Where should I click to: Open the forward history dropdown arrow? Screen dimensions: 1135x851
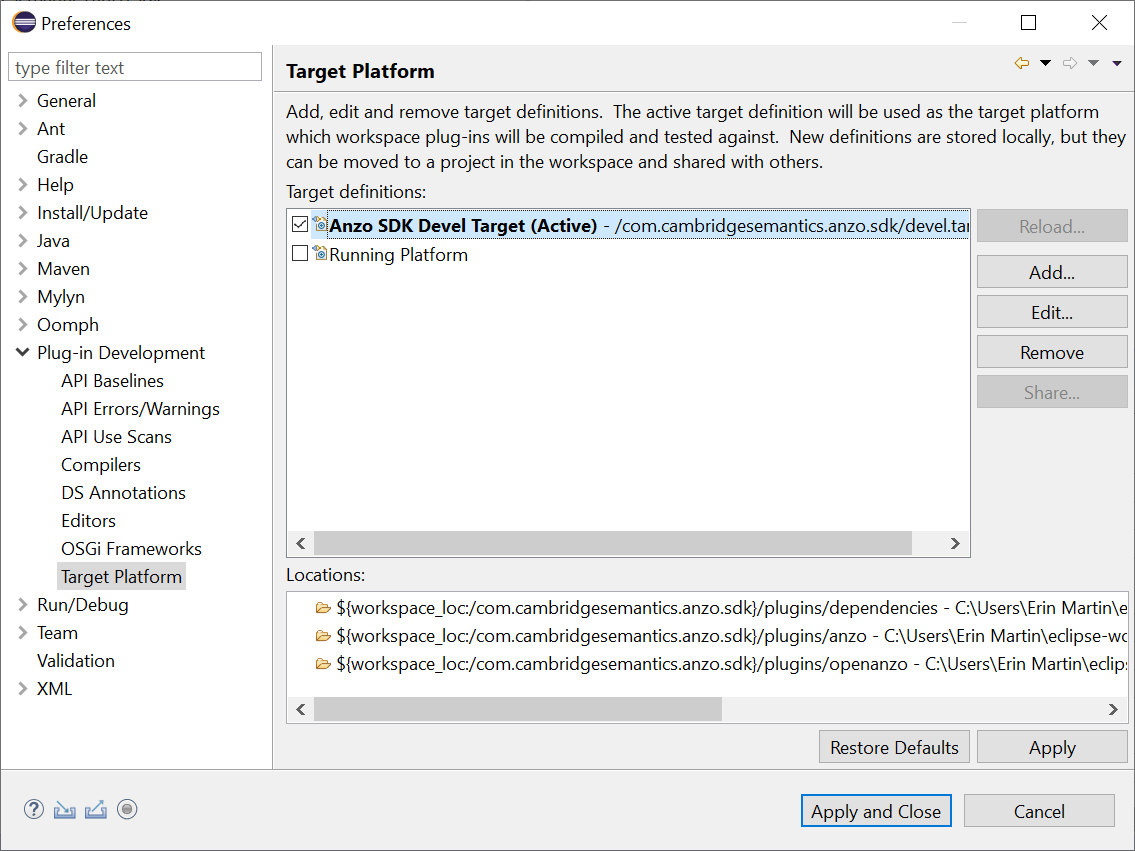click(1094, 63)
